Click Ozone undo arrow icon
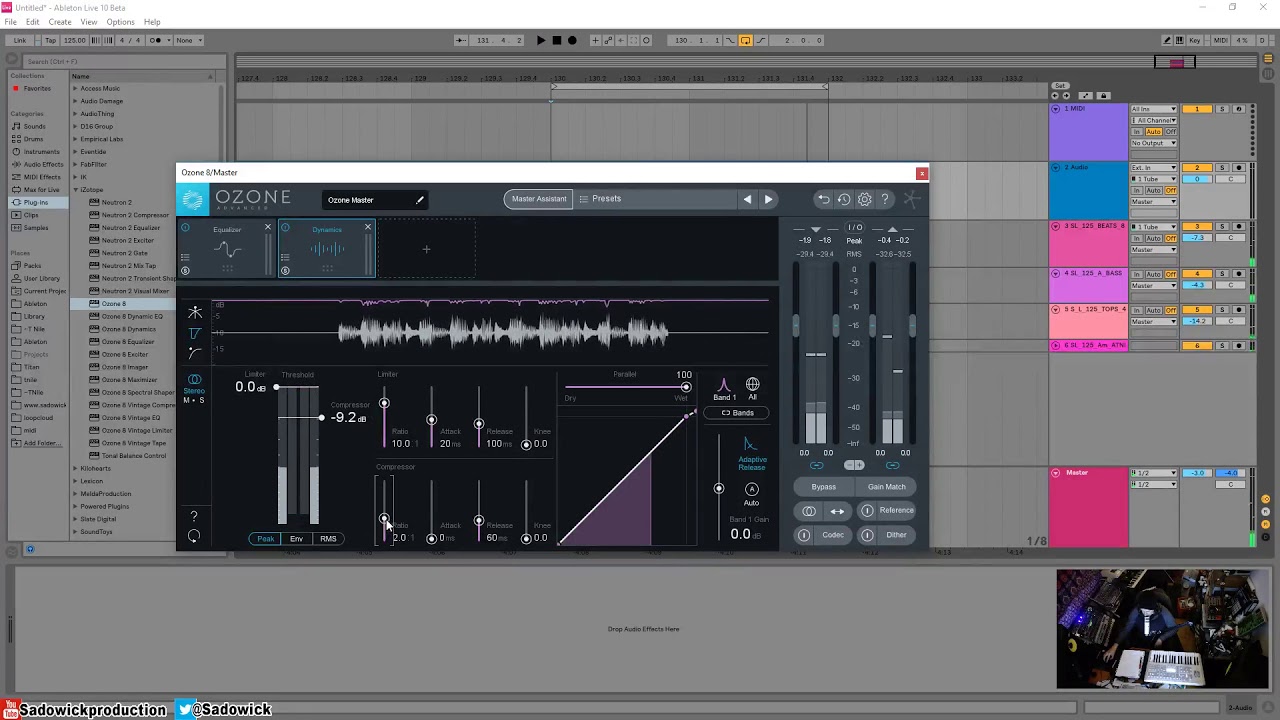This screenshot has height=720, width=1280. point(823,199)
